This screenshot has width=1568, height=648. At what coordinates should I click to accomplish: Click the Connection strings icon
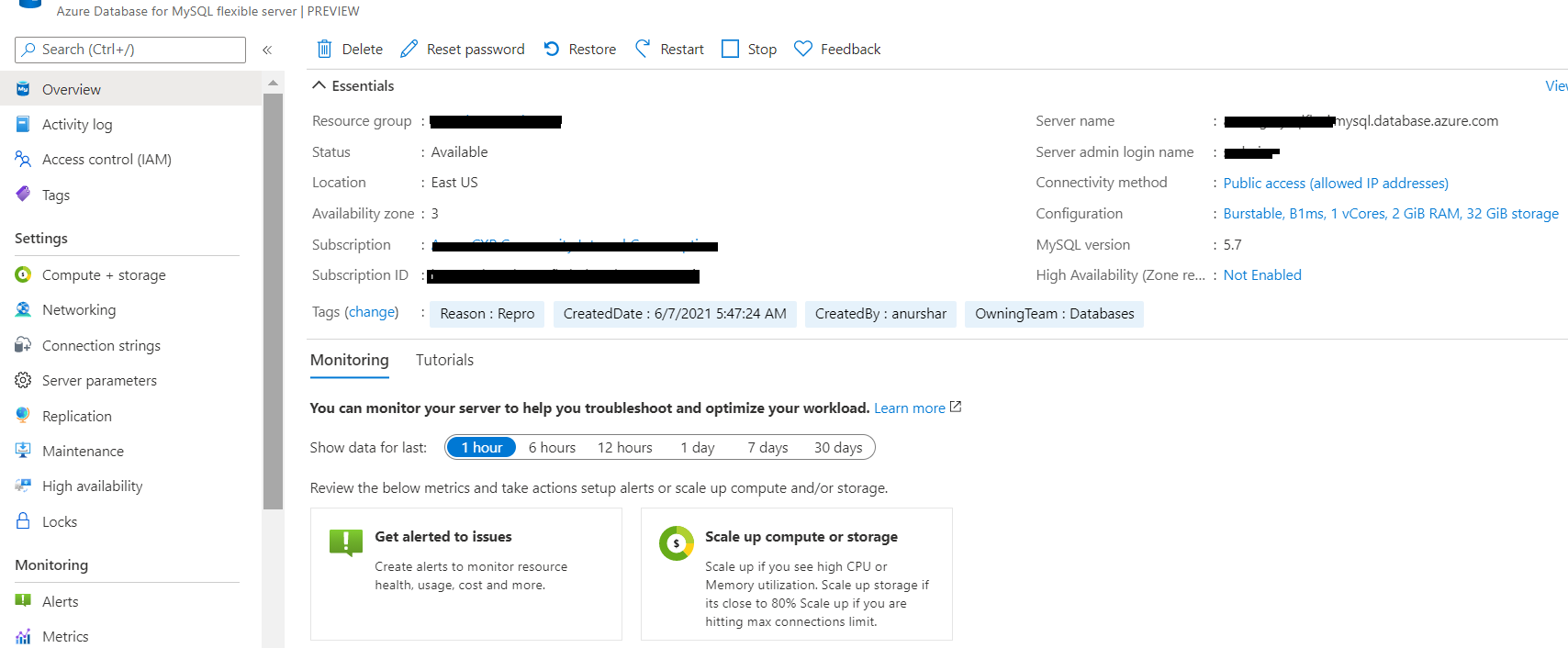tap(23, 345)
